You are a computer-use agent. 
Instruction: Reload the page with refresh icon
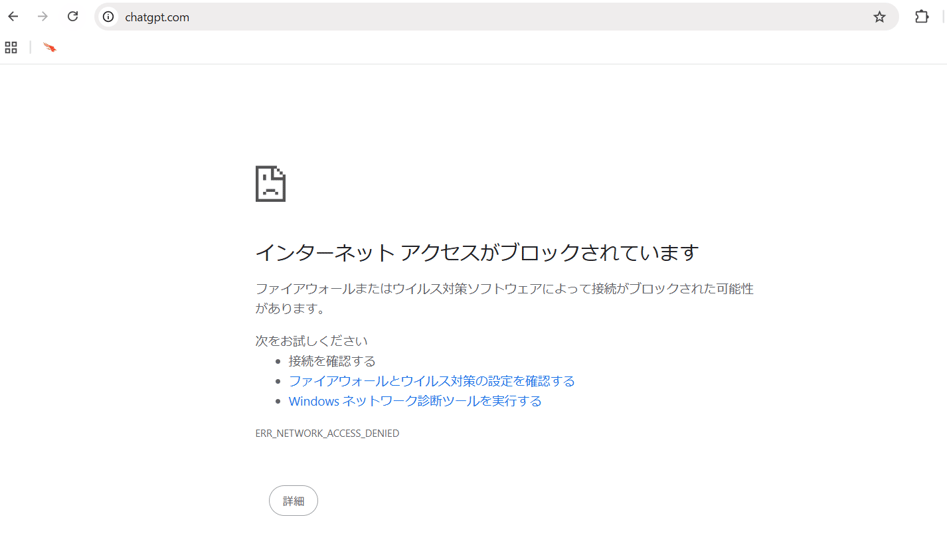(72, 16)
